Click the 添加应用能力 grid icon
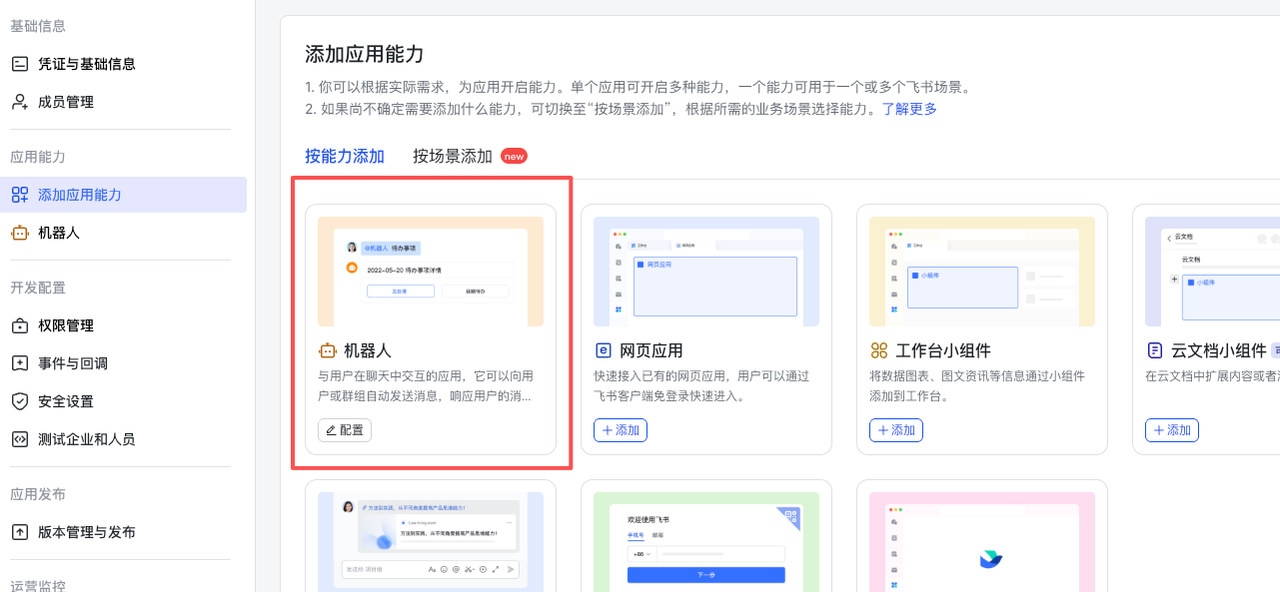The width and height of the screenshot is (1280, 592). (x=20, y=195)
